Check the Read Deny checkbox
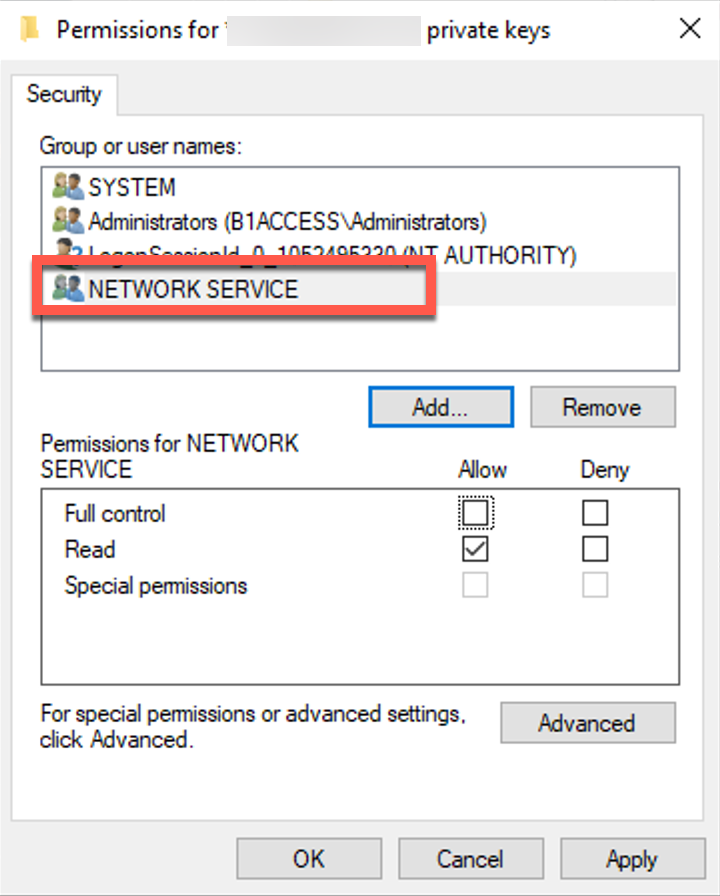The height and width of the screenshot is (896, 720). click(595, 549)
